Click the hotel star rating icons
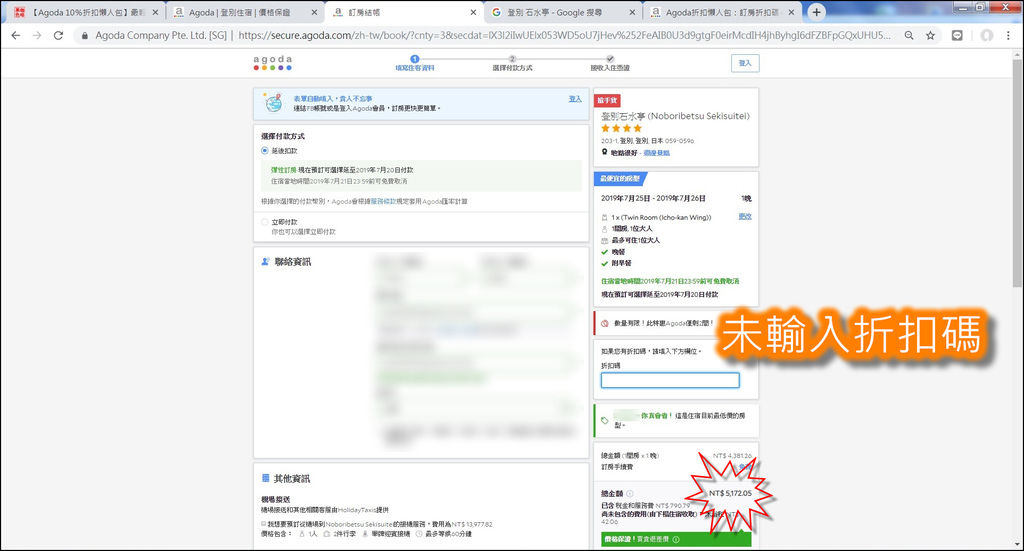This screenshot has width=1024, height=551. [x=622, y=129]
